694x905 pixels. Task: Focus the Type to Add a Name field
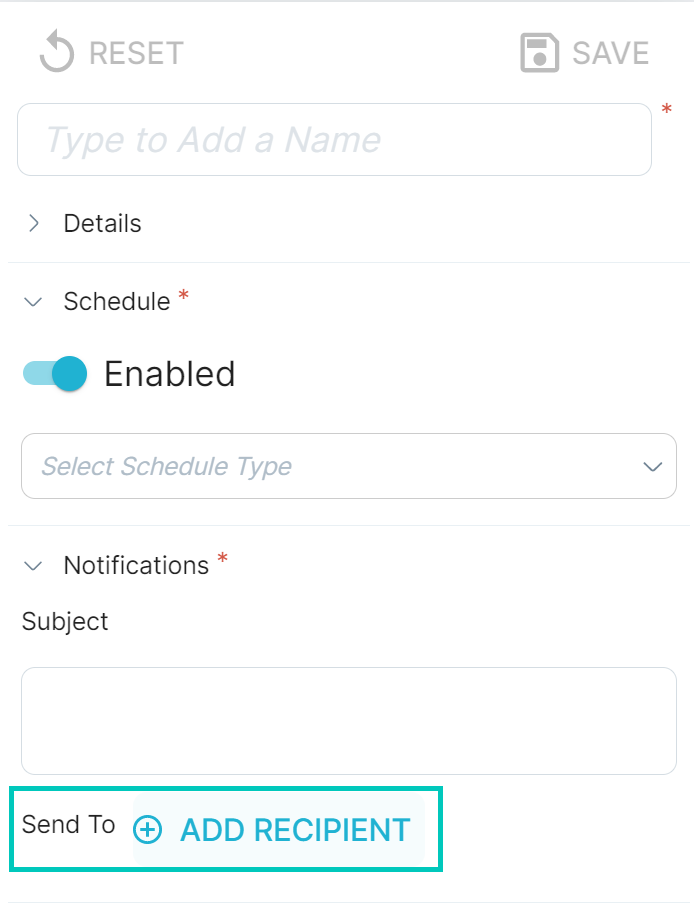pos(334,140)
